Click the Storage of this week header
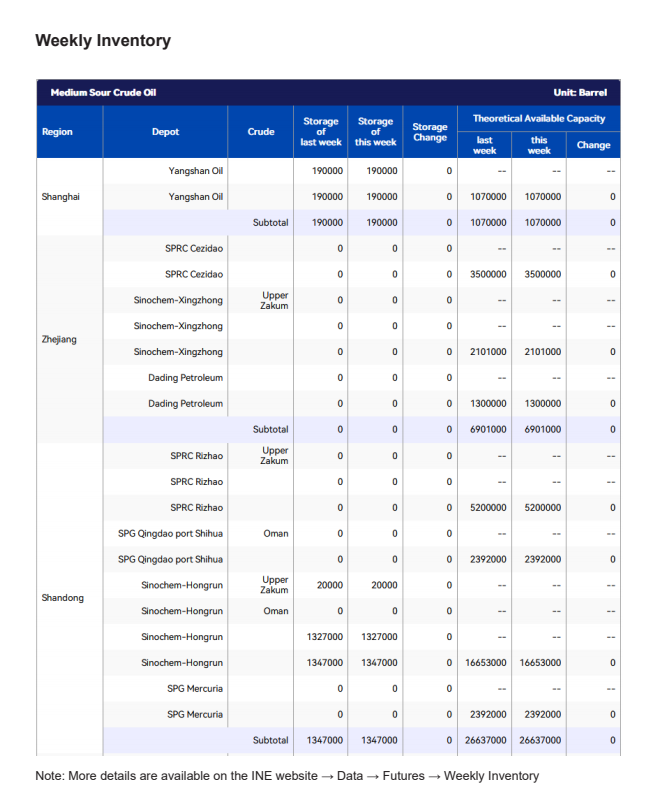 375,132
